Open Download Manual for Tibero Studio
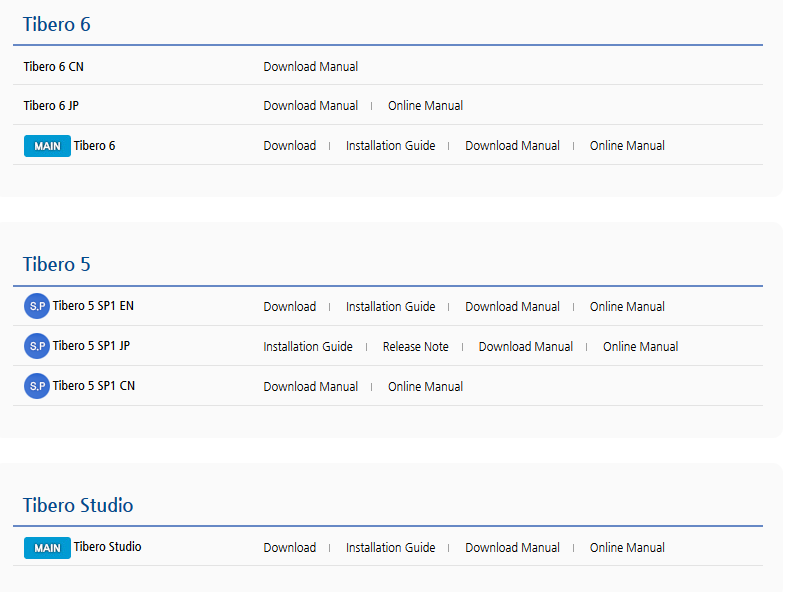The height and width of the screenshot is (592, 789). (512, 547)
